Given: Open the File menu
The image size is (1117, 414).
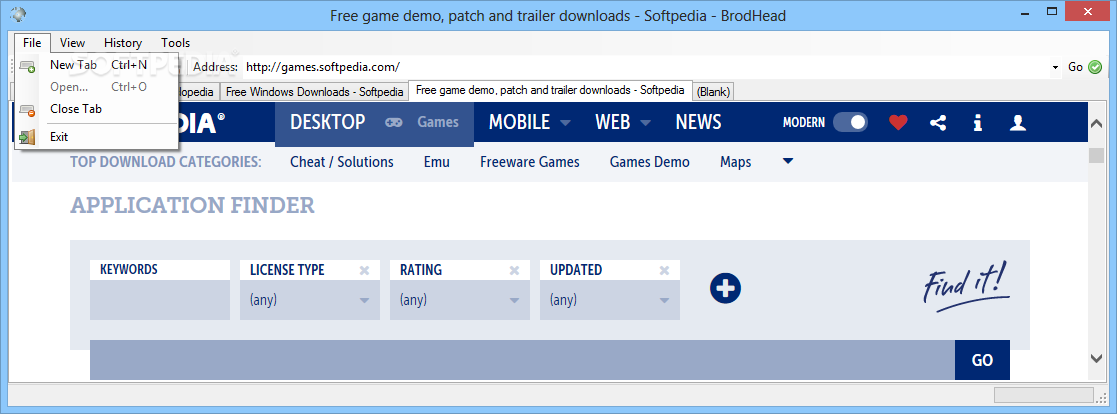Looking at the screenshot, I should pyautogui.click(x=32, y=43).
